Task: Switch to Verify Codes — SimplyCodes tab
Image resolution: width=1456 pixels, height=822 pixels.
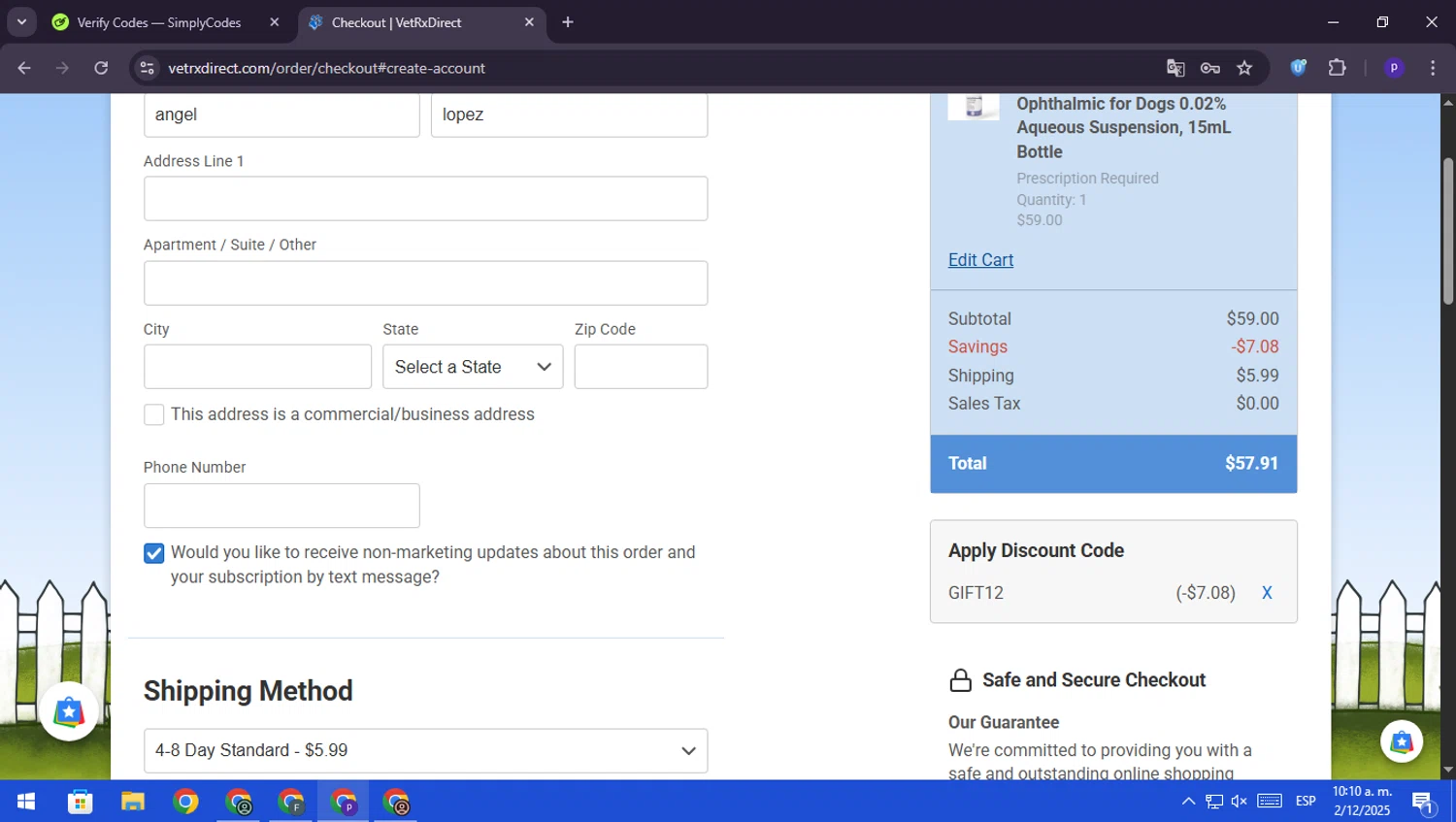Action: coord(159,22)
